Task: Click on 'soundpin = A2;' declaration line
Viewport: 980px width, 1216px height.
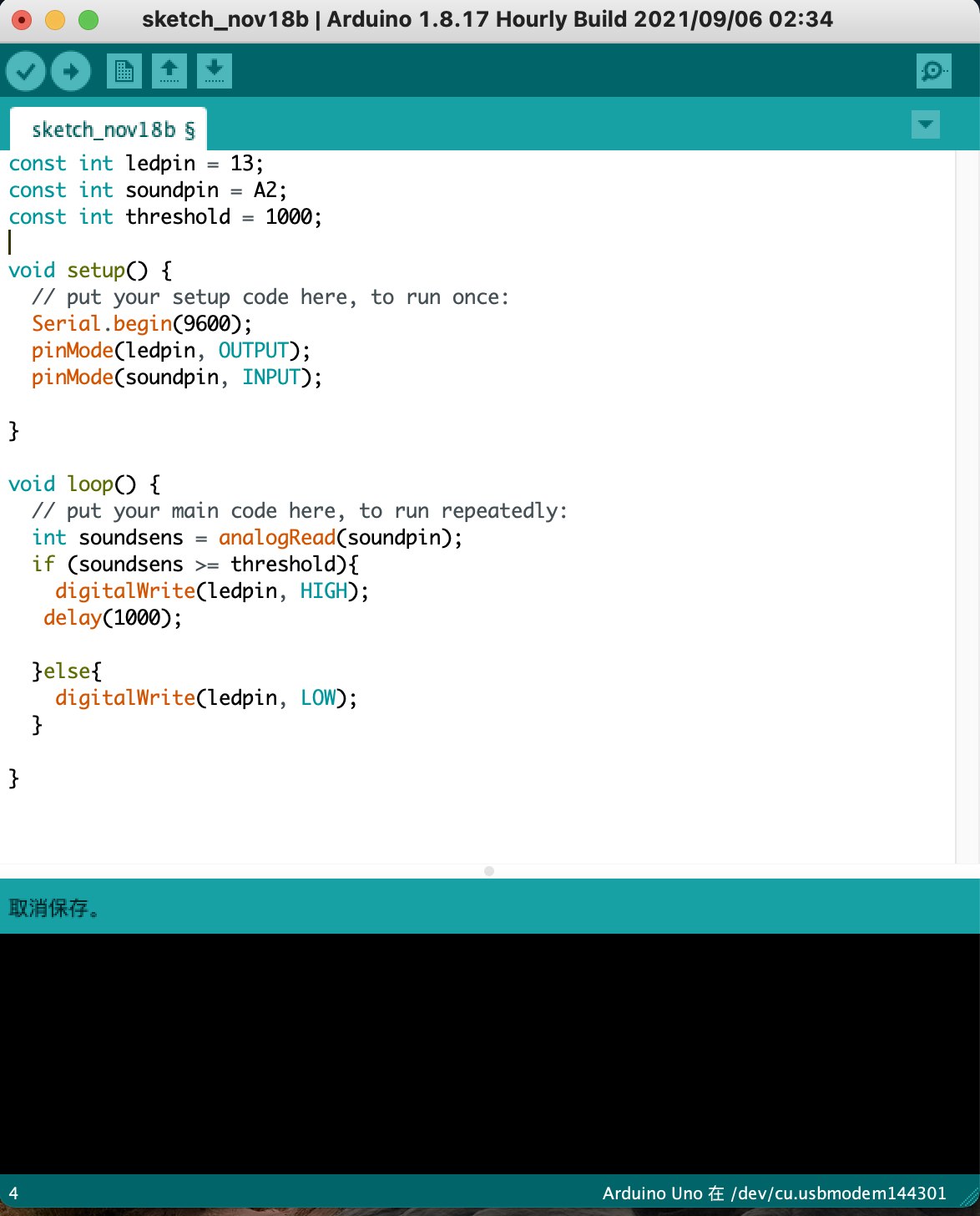Action: pos(148,190)
